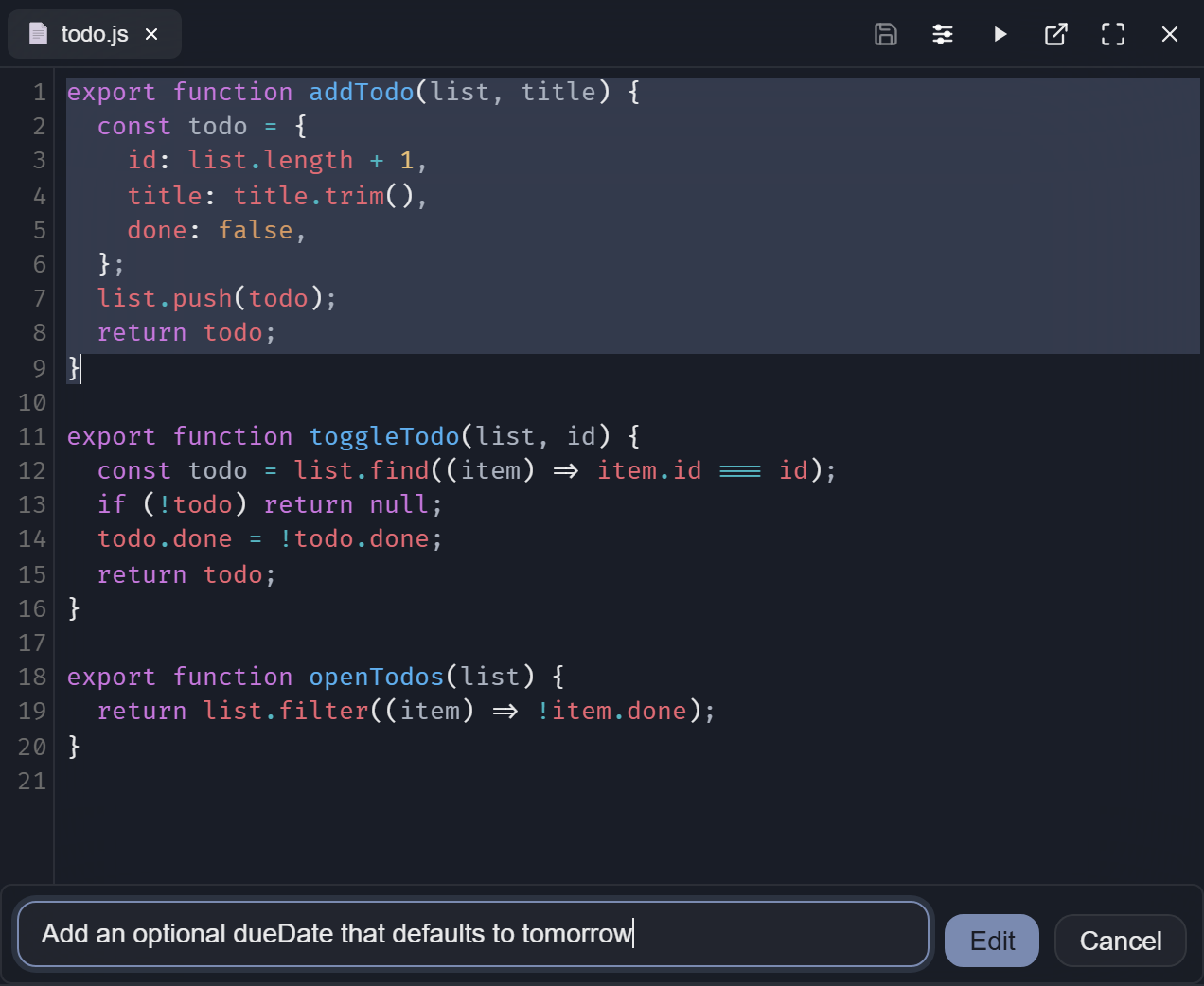The height and width of the screenshot is (986, 1204).
Task: Click '!item.done' on line 19
Action: (611, 711)
